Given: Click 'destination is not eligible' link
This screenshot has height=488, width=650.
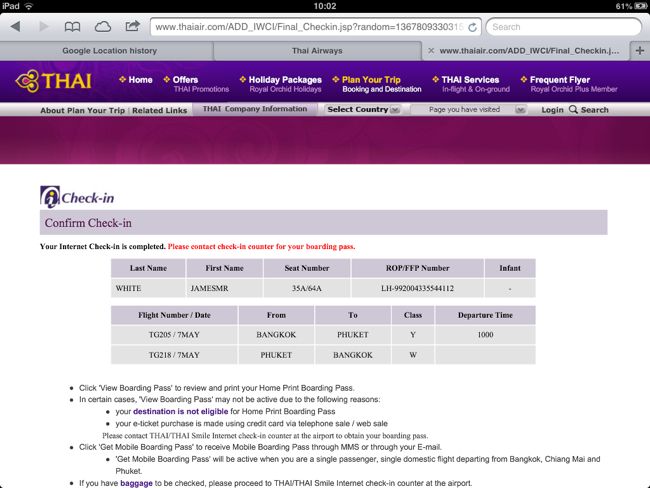Looking at the screenshot, I should (180, 411).
